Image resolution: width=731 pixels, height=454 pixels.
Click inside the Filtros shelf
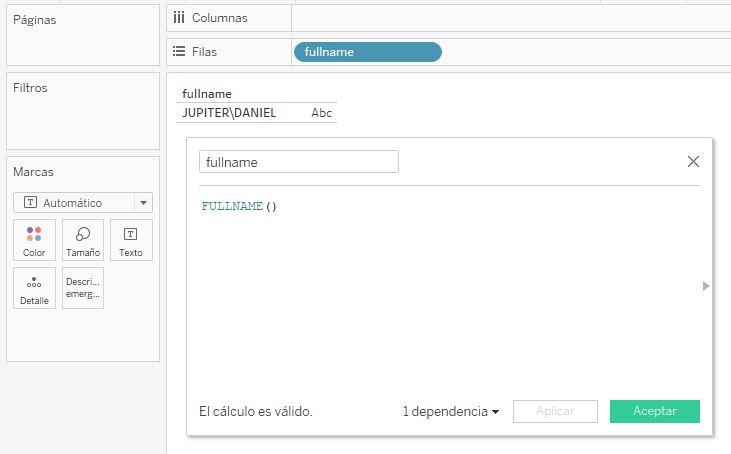pos(82,120)
